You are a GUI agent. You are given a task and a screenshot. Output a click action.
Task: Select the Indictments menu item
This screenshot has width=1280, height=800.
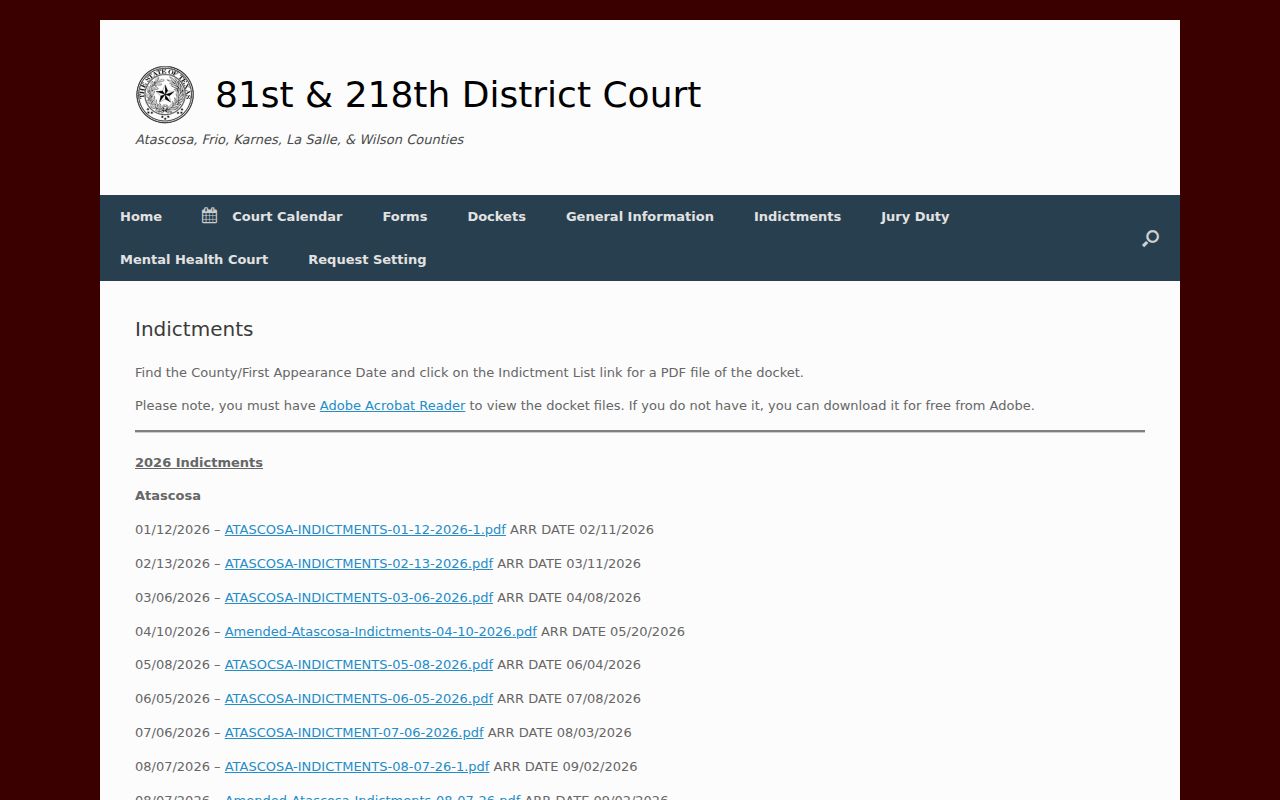tap(797, 216)
